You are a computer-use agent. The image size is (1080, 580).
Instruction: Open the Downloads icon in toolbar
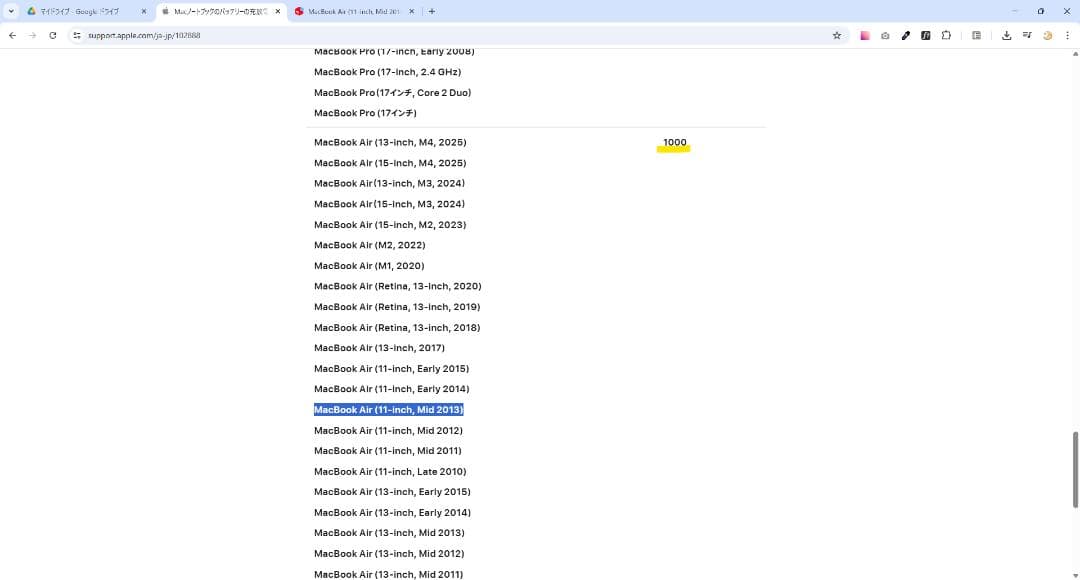click(1006, 35)
